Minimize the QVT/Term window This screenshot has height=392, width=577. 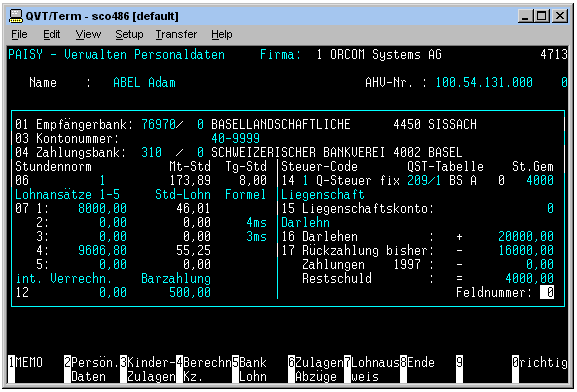(525, 16)
